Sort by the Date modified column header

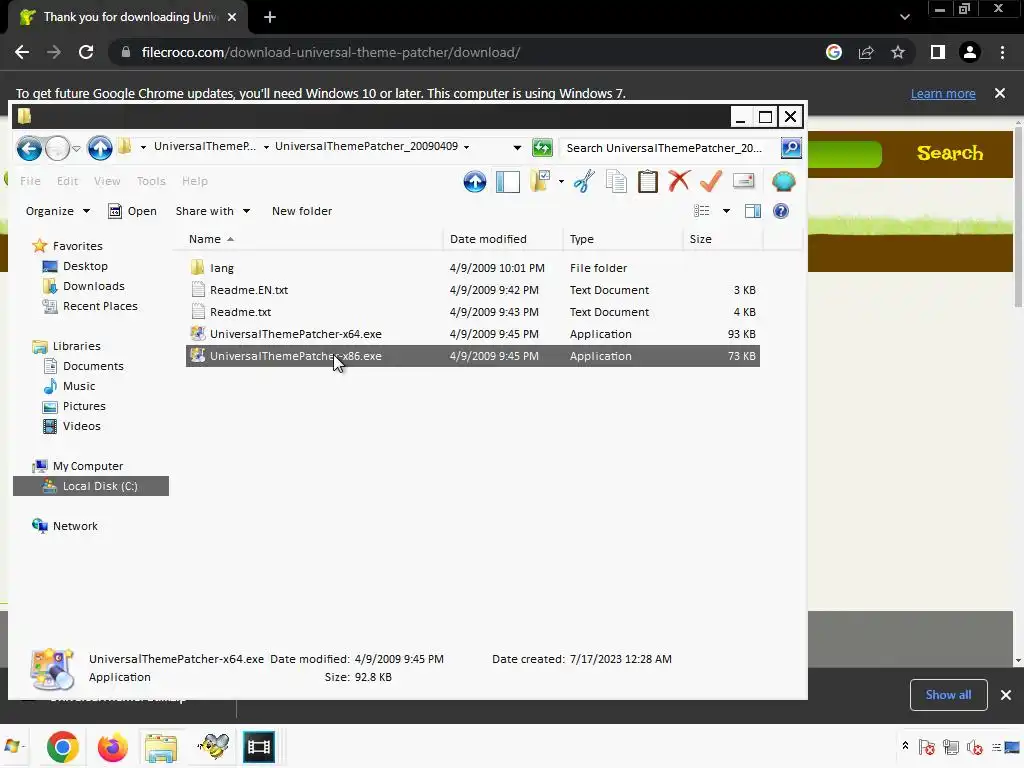pos(502,239)
